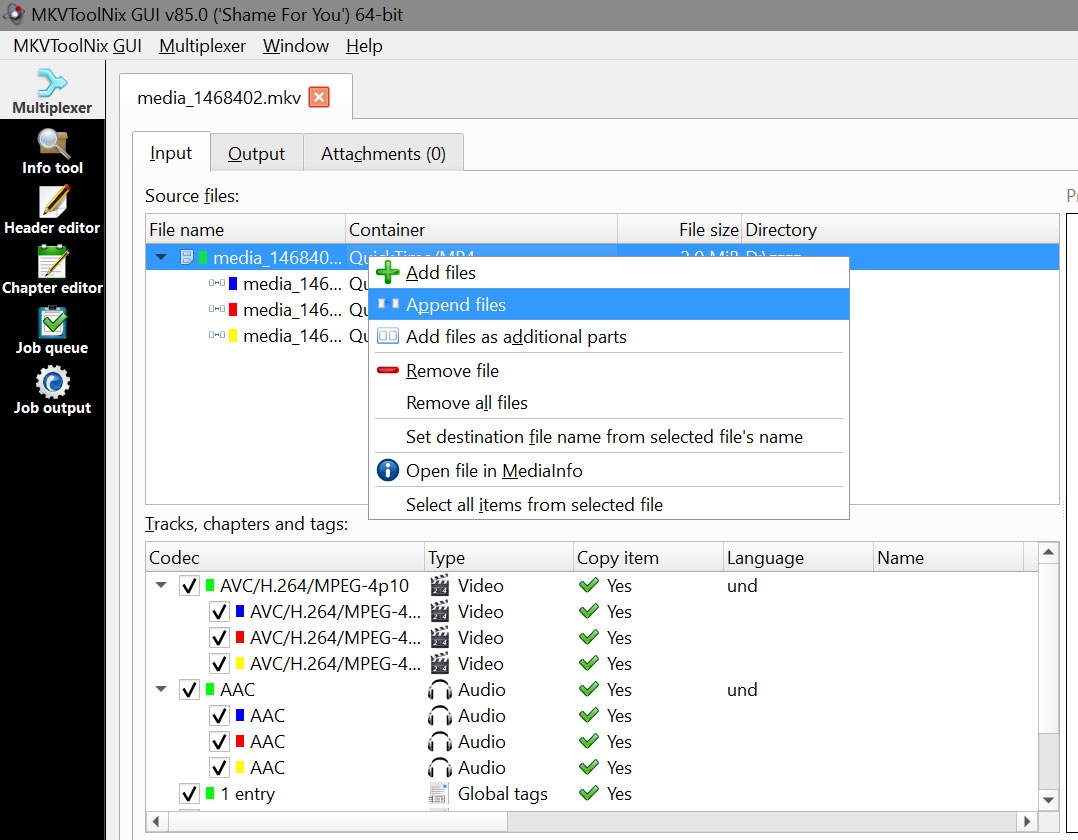1078x840 pixels.
Task: Open the Window menu
Action: [296, 46]
